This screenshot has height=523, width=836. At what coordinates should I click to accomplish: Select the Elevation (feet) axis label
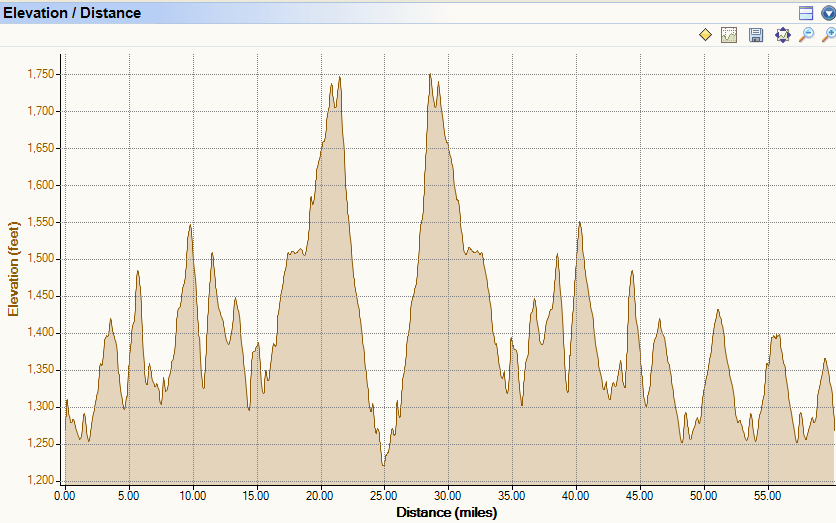pyautogui.click(x=13, y=269)
